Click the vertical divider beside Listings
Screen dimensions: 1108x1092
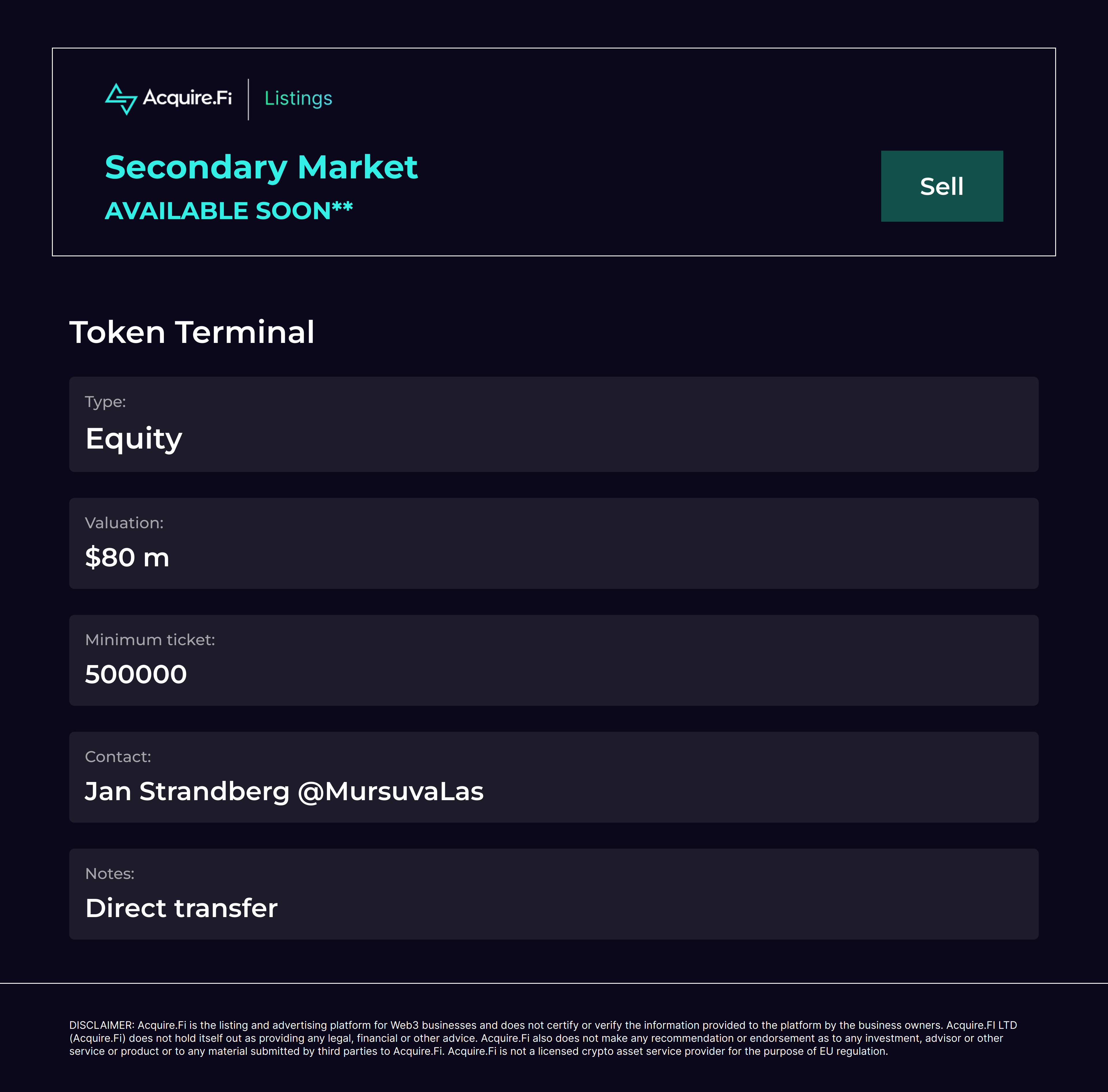pyautogui.click(x=248, y=99)
